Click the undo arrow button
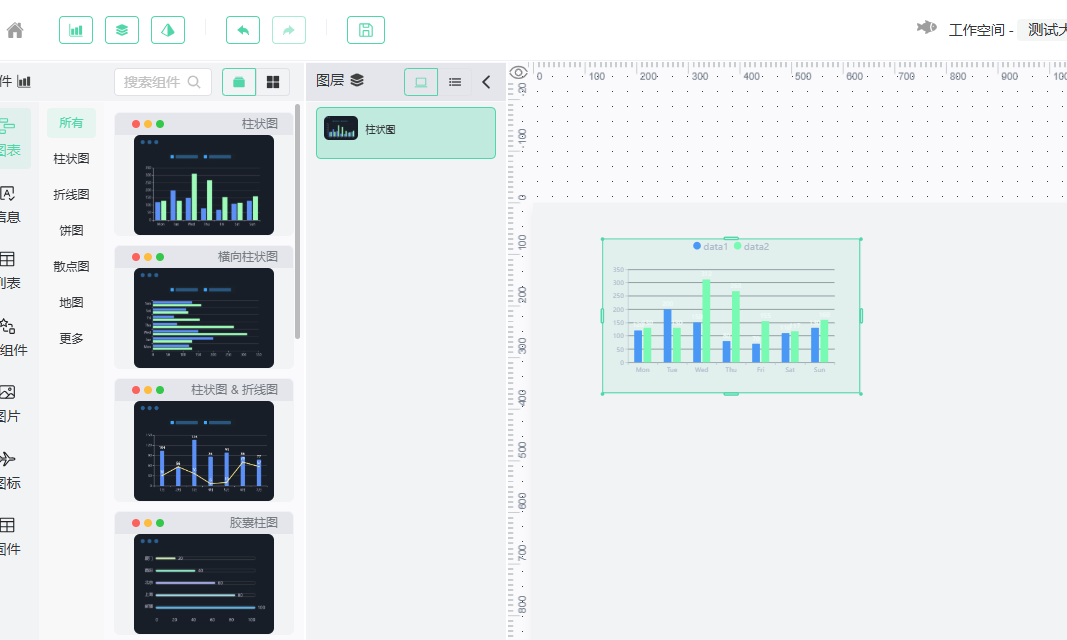The width and height of the screenshot is (1067, 640). point(243,30)
